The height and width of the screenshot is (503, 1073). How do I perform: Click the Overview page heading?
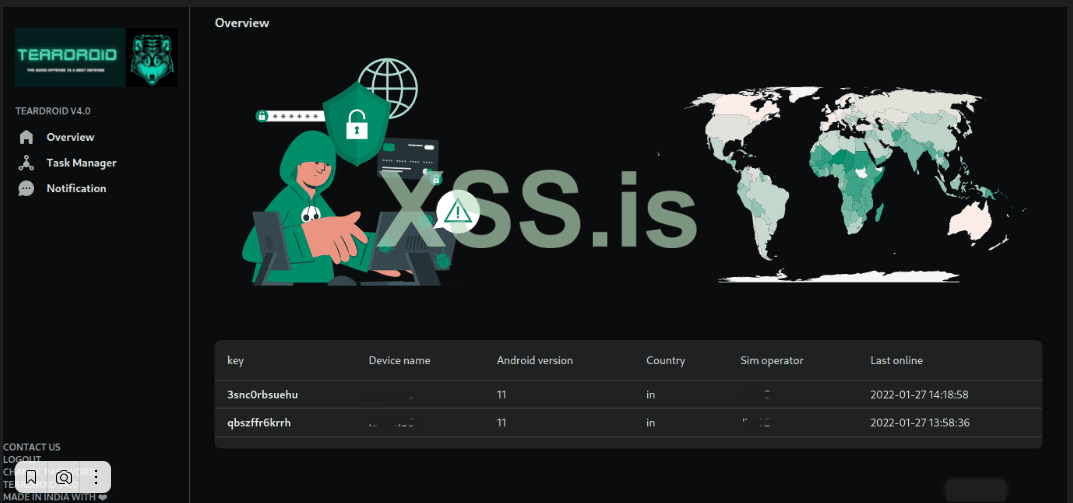coord(242,23)
